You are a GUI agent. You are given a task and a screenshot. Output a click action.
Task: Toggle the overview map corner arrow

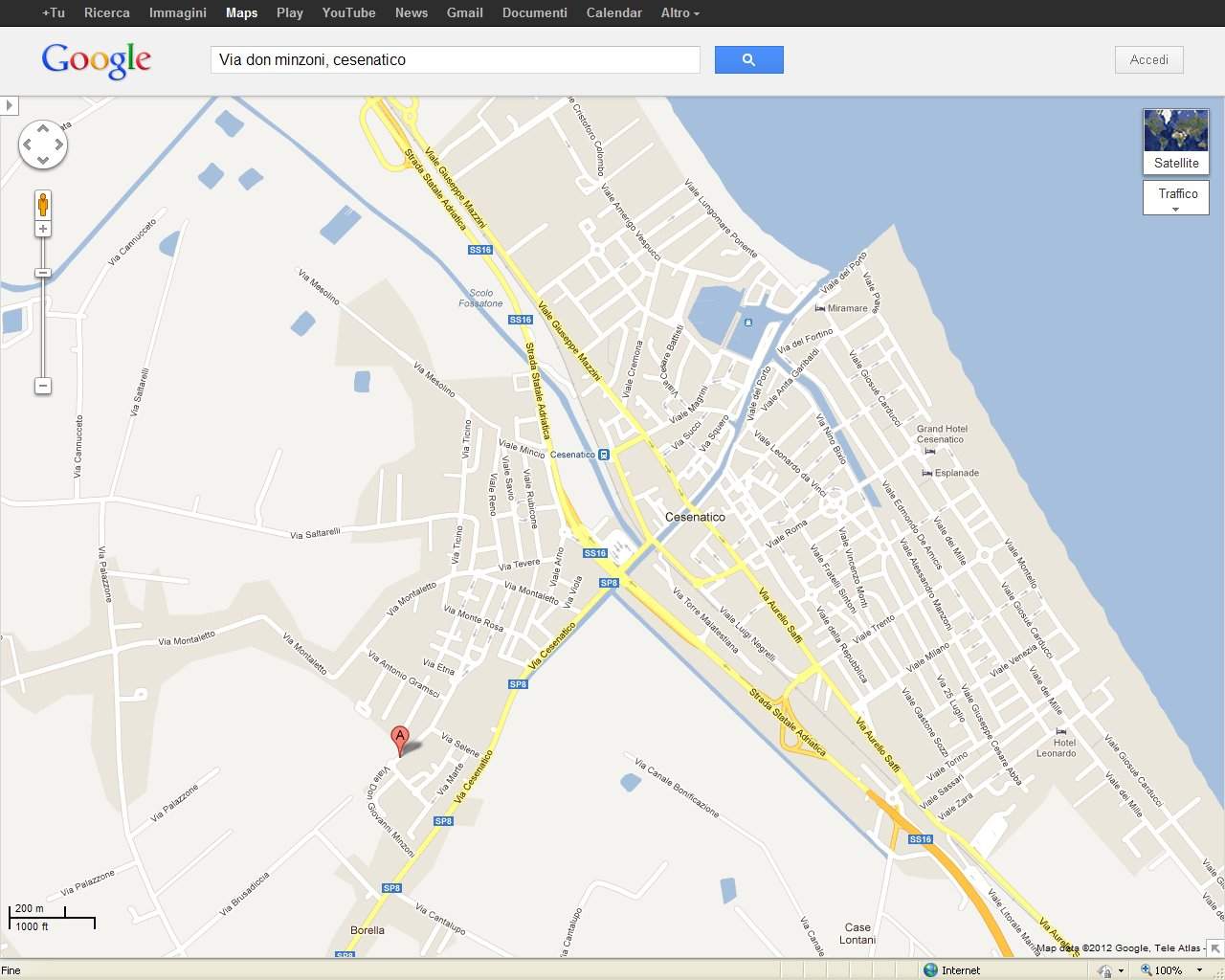click(x=1215, y=947)
